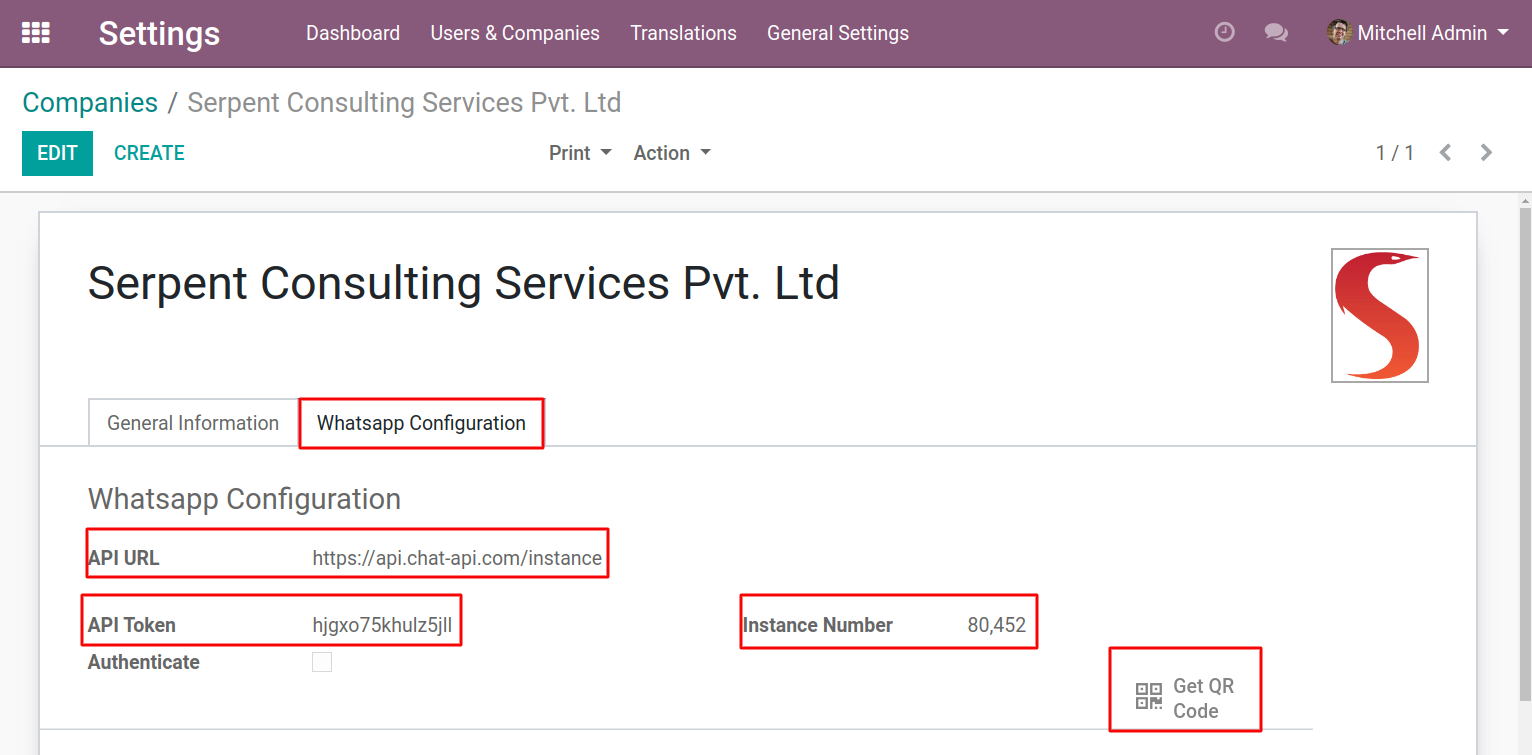Viewport: 1532px width, 755px height.
Task: Open the Dashboard menu
Action: 353,33
